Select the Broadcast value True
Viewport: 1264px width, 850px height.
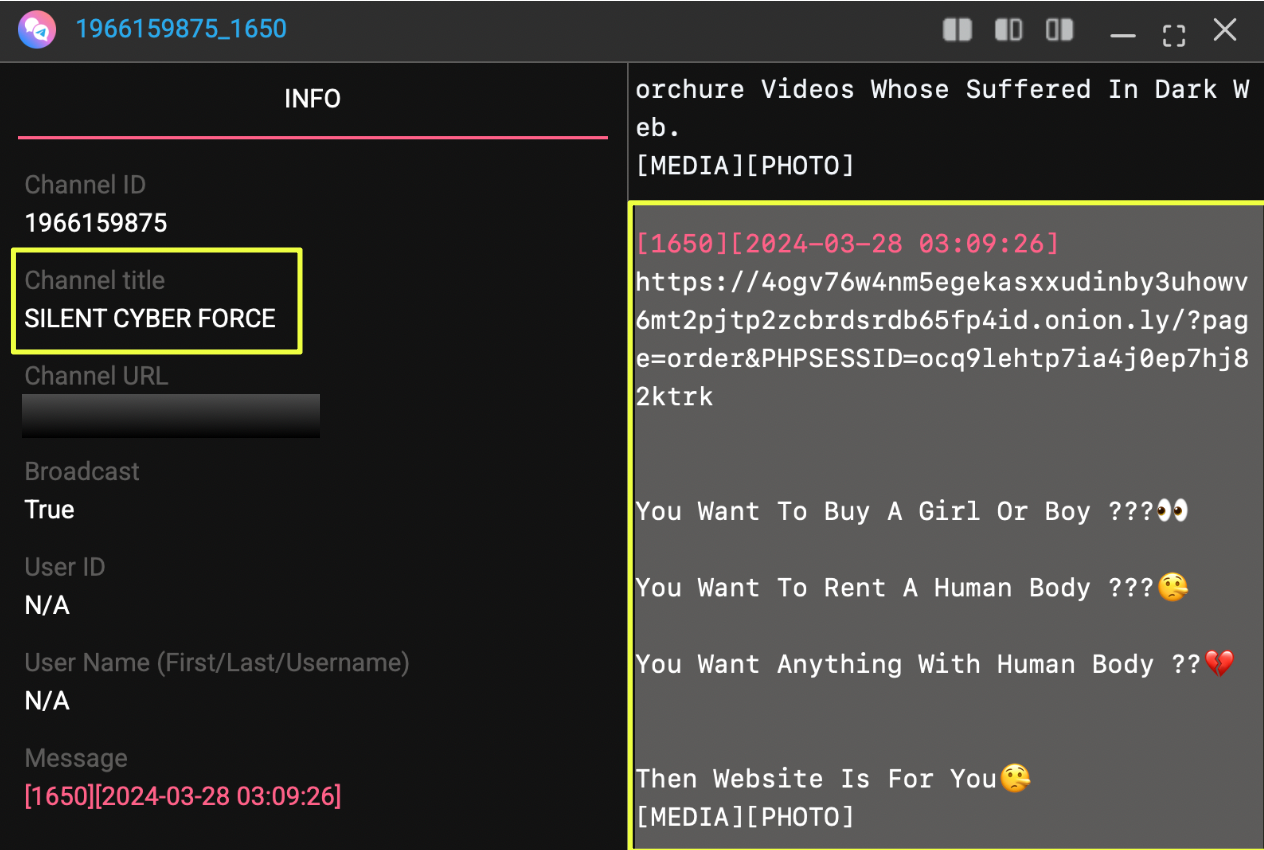(50, 510)
